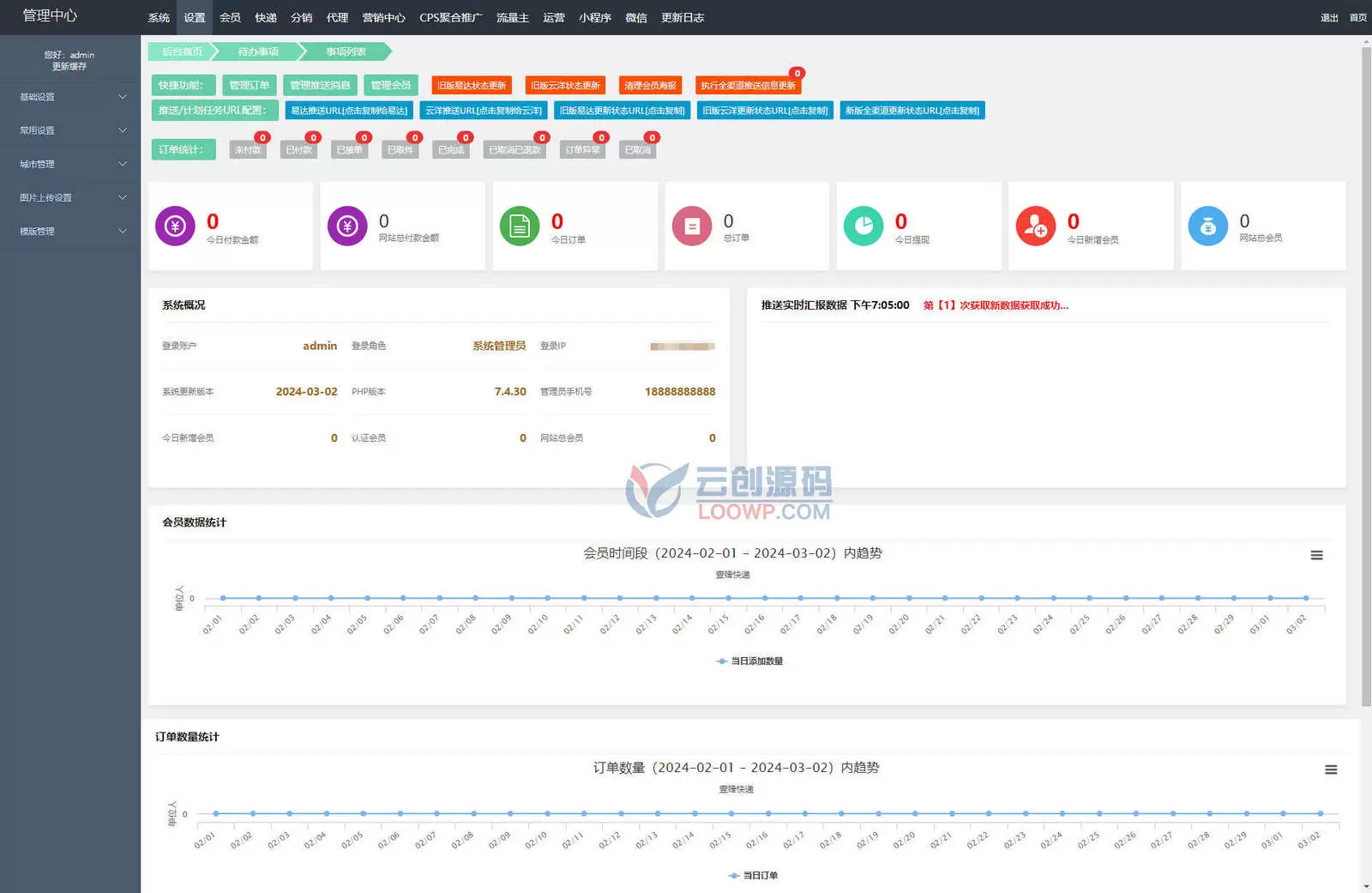Image resolution: width=1372 pixels, height=893 pixels.
Task: Open the 更新日志 top menu
Action: [683, 17]
